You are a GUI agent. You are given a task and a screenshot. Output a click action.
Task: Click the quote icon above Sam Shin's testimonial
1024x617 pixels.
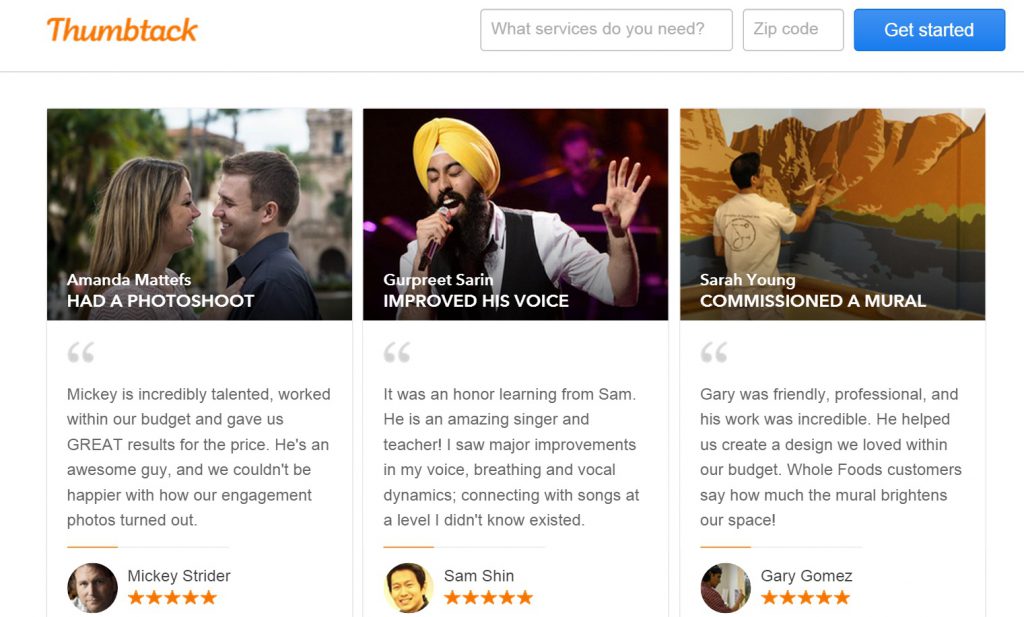tap(397, 352)
